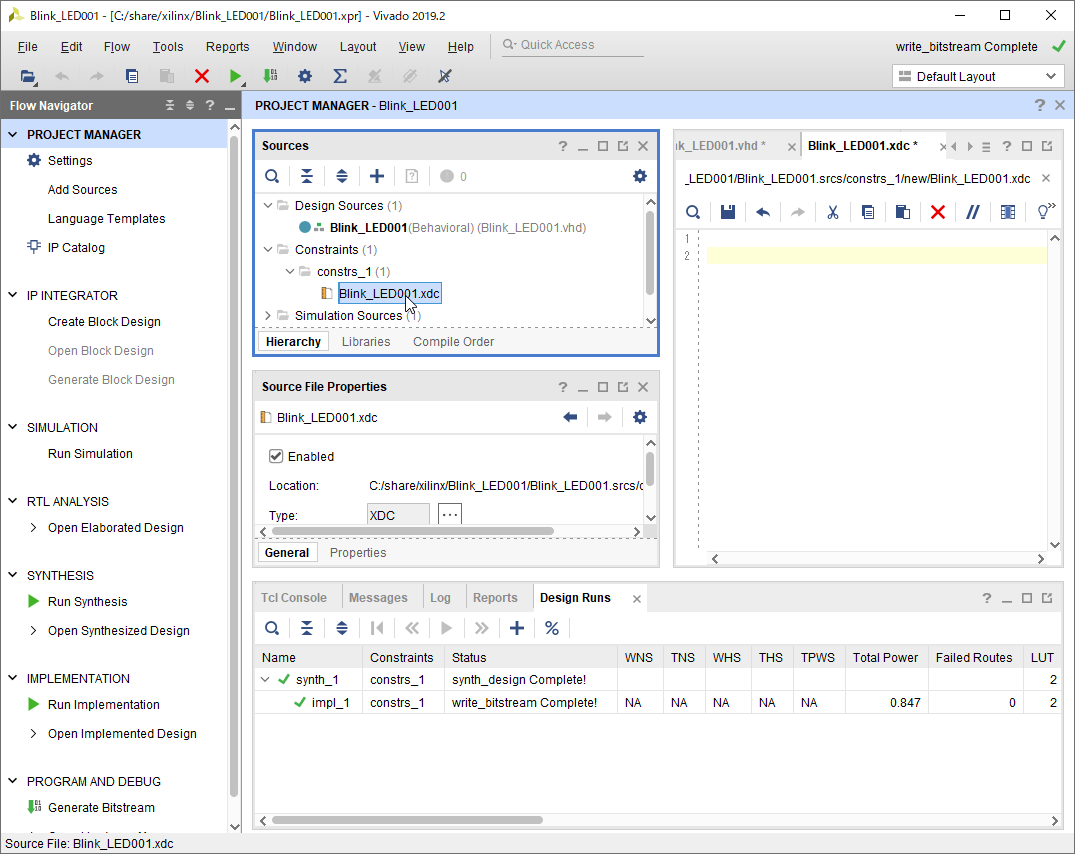The width and height of the screenshot is (1075, 854).
Task: Click Language Templates in Flow Navigator
Action: pos(106,219)
